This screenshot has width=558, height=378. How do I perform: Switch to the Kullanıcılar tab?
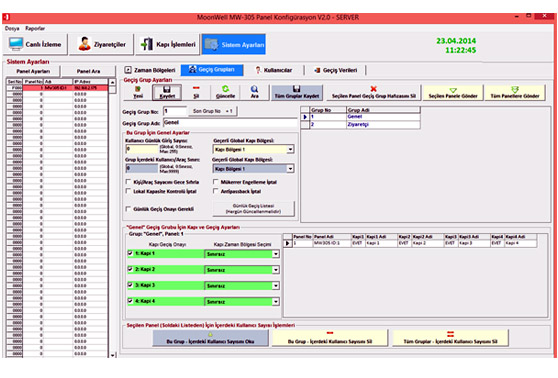(x=274, y=70)
